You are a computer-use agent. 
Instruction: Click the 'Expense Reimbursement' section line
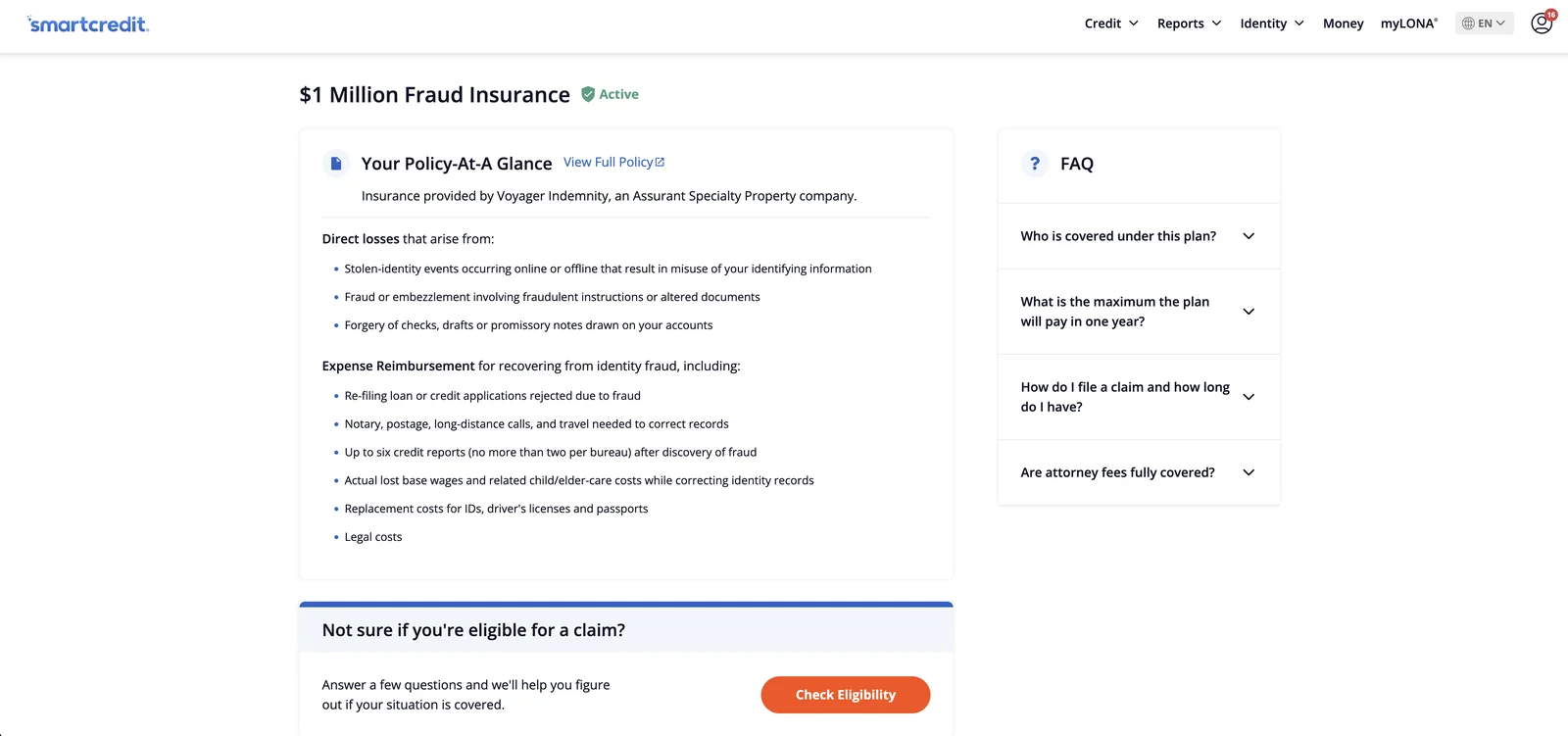tap(531, 367)
